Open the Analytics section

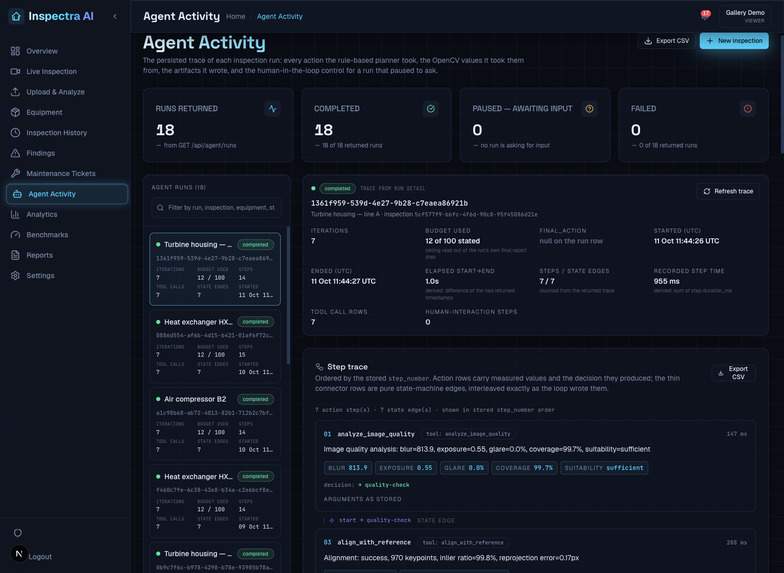click(x=66, y=214)
